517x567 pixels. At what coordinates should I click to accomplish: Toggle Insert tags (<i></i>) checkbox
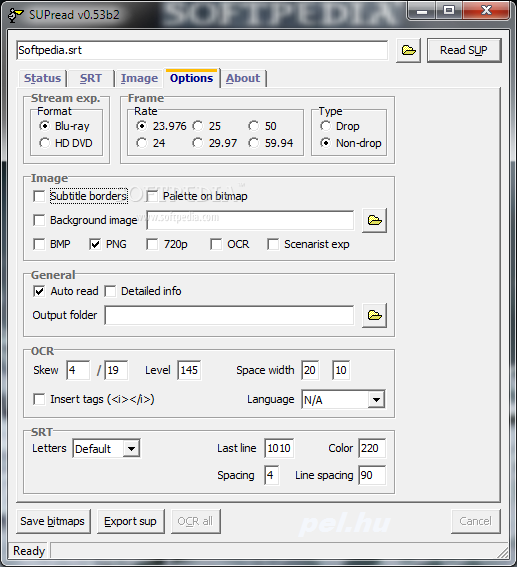[x=39, y=400]
